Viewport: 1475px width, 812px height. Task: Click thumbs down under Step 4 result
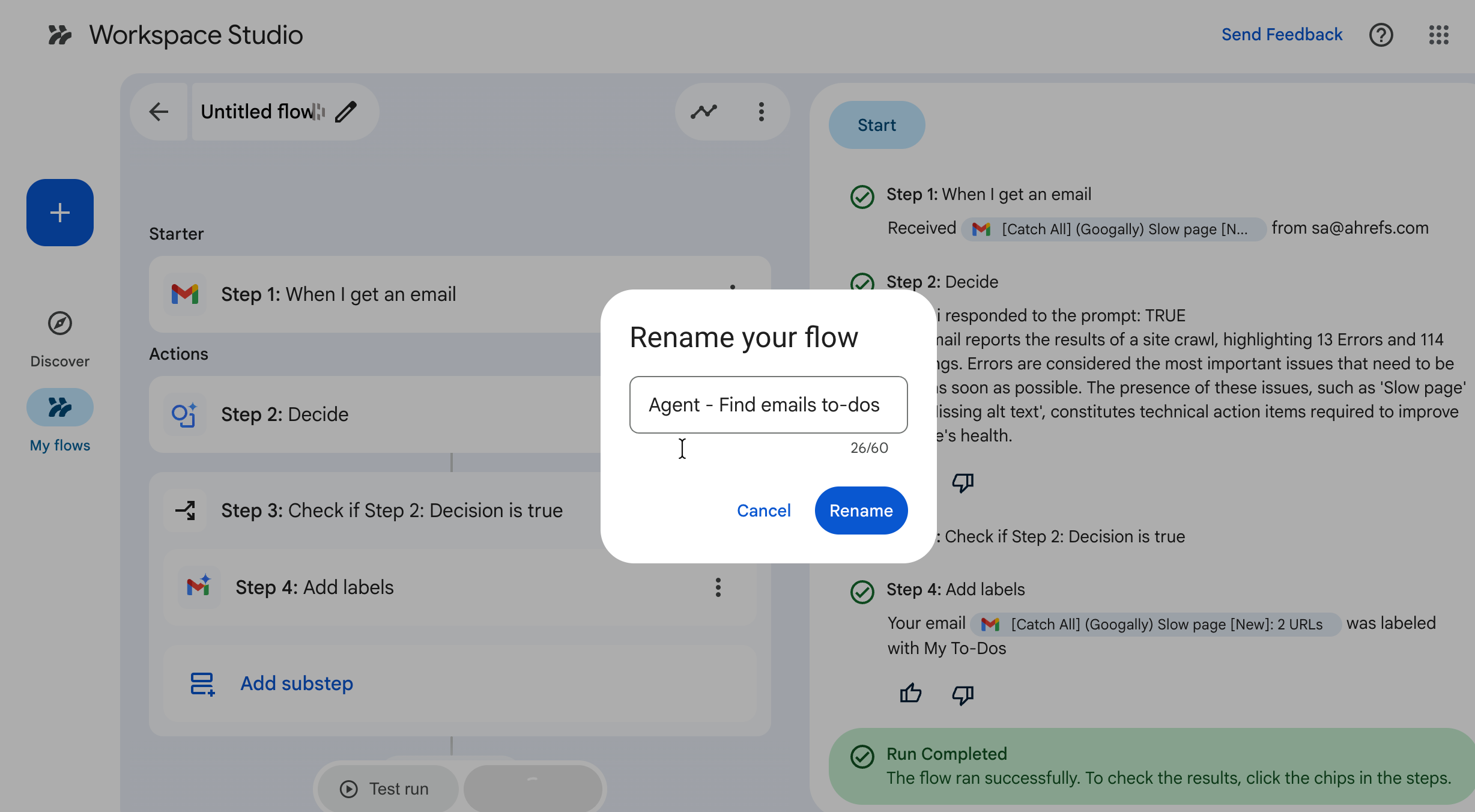(x=963, y=694)
